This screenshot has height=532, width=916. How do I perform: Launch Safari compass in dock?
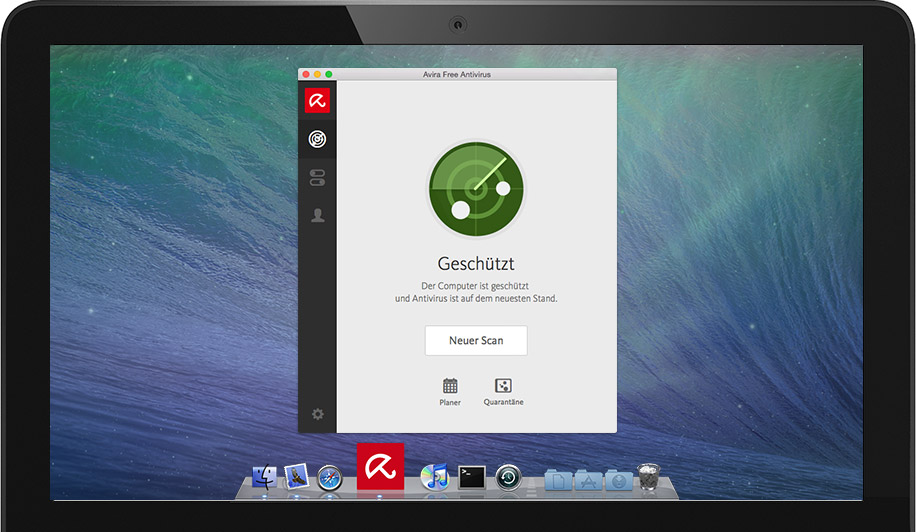329,478
